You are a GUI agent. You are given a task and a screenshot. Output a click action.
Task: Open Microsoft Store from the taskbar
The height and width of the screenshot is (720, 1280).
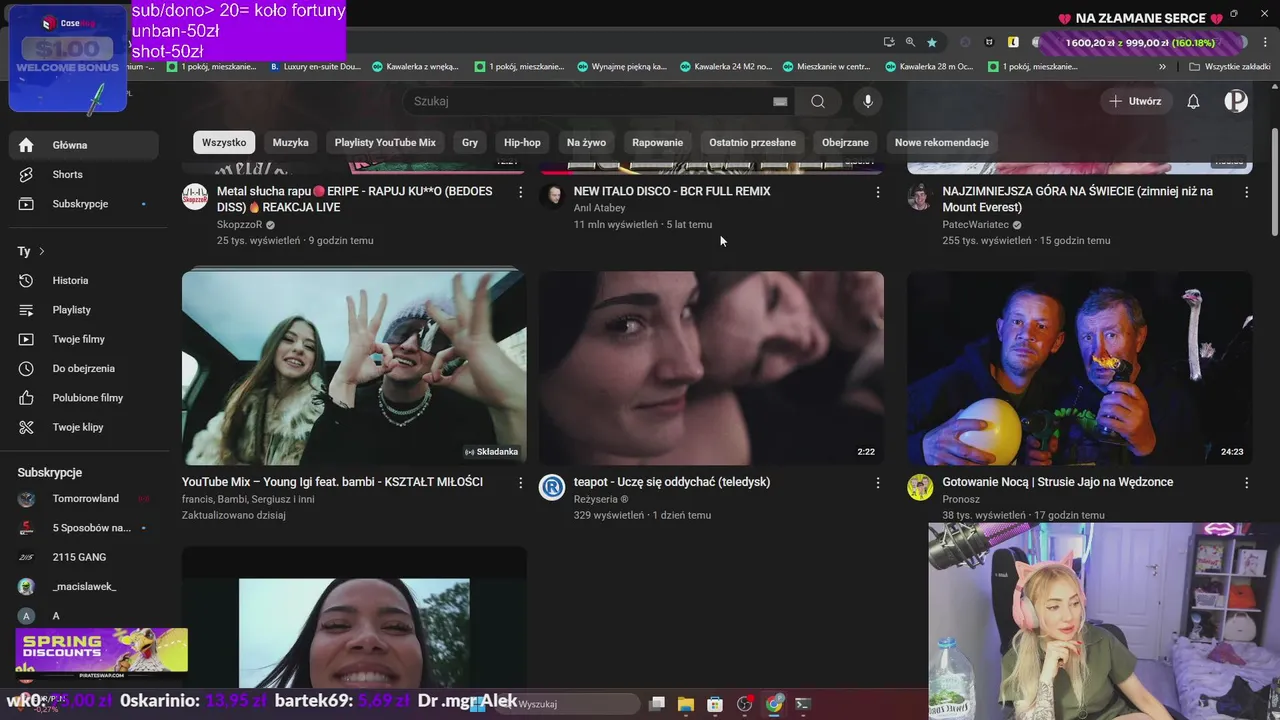click(x=715, y=704)
